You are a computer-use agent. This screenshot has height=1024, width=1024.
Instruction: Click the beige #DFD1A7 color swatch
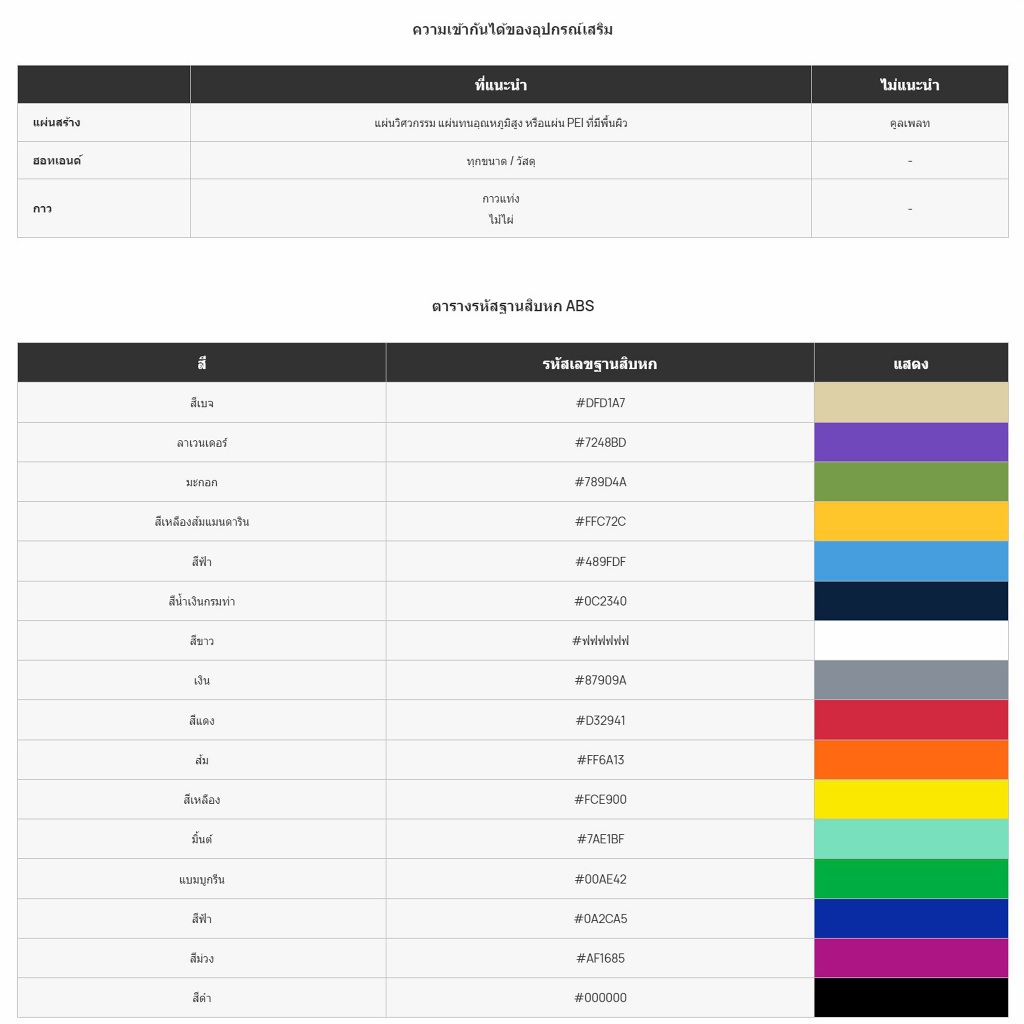click(x=911, y=402)
